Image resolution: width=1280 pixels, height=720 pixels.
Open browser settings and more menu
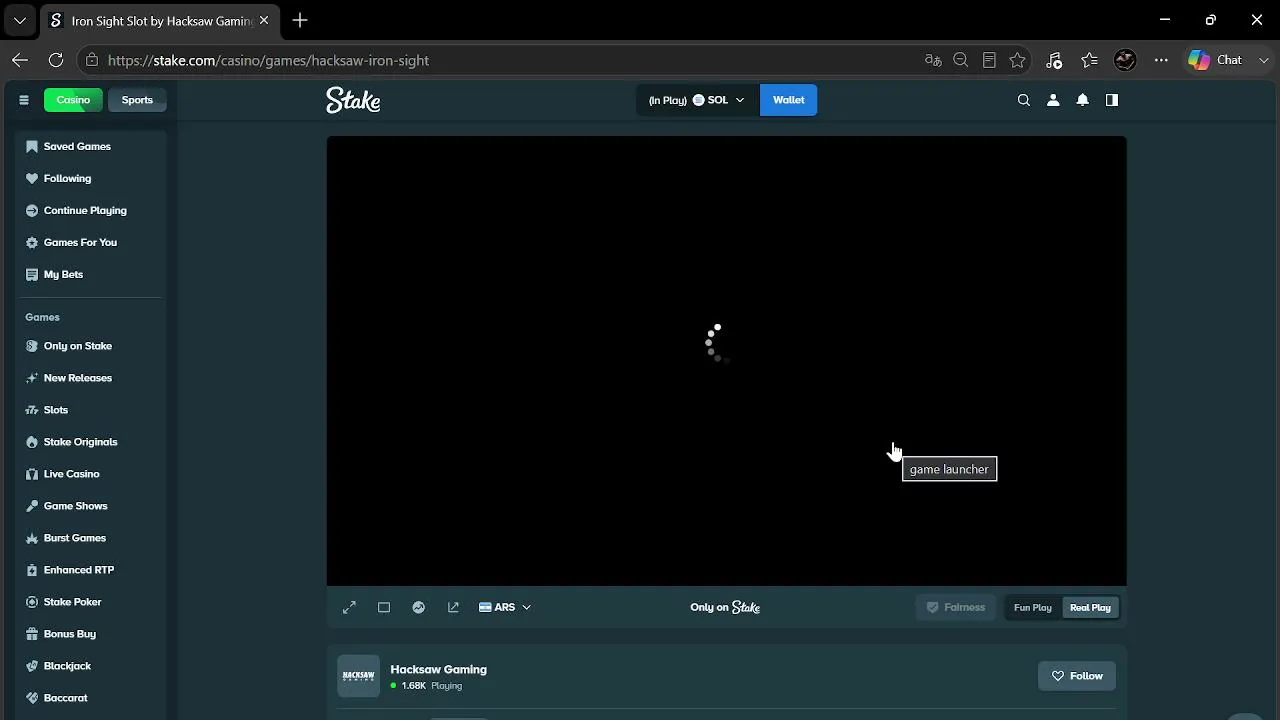[x=1161, y=60]
